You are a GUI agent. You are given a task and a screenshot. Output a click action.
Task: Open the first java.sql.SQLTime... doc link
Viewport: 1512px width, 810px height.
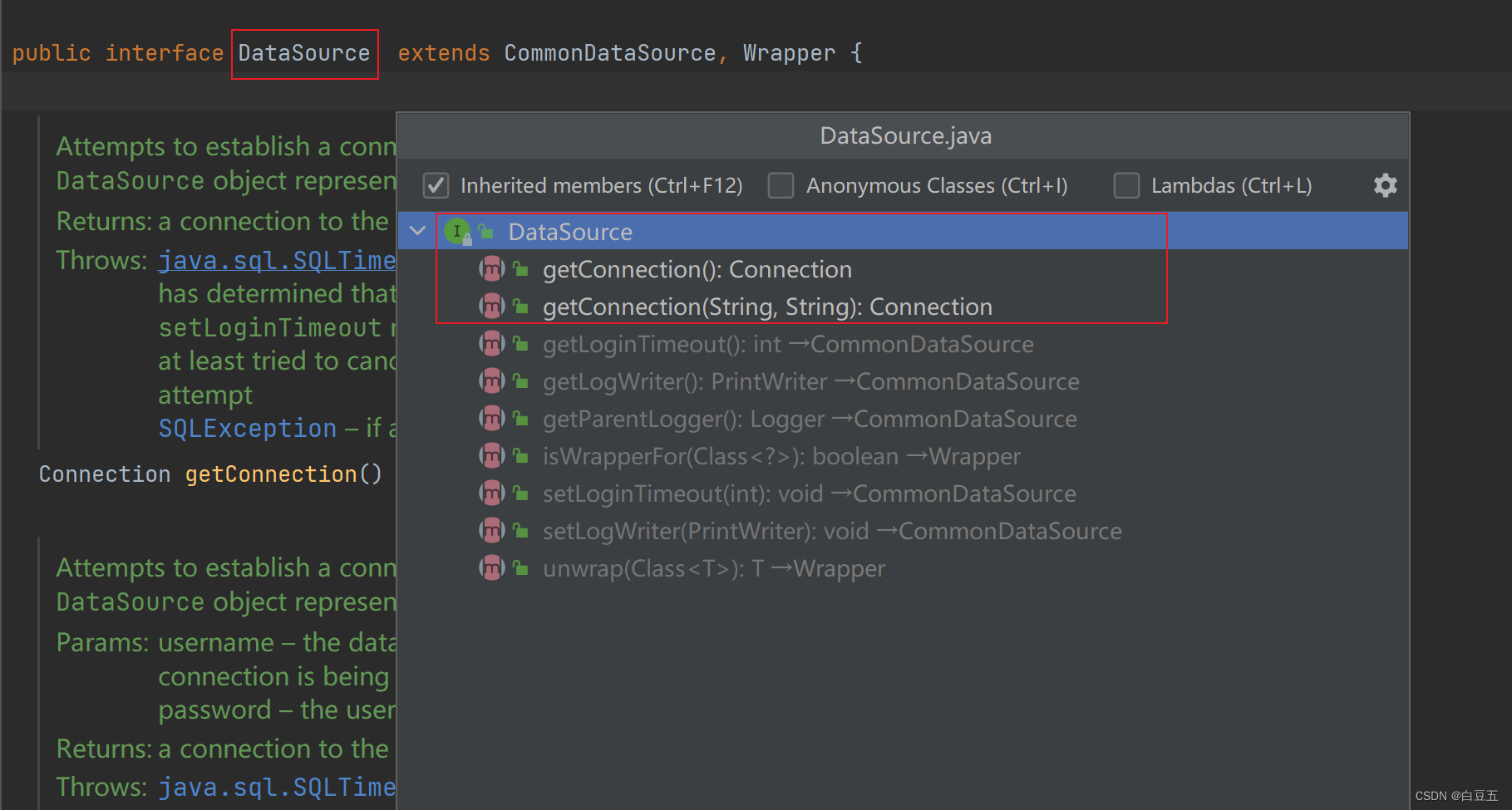(x=277, y=260)
